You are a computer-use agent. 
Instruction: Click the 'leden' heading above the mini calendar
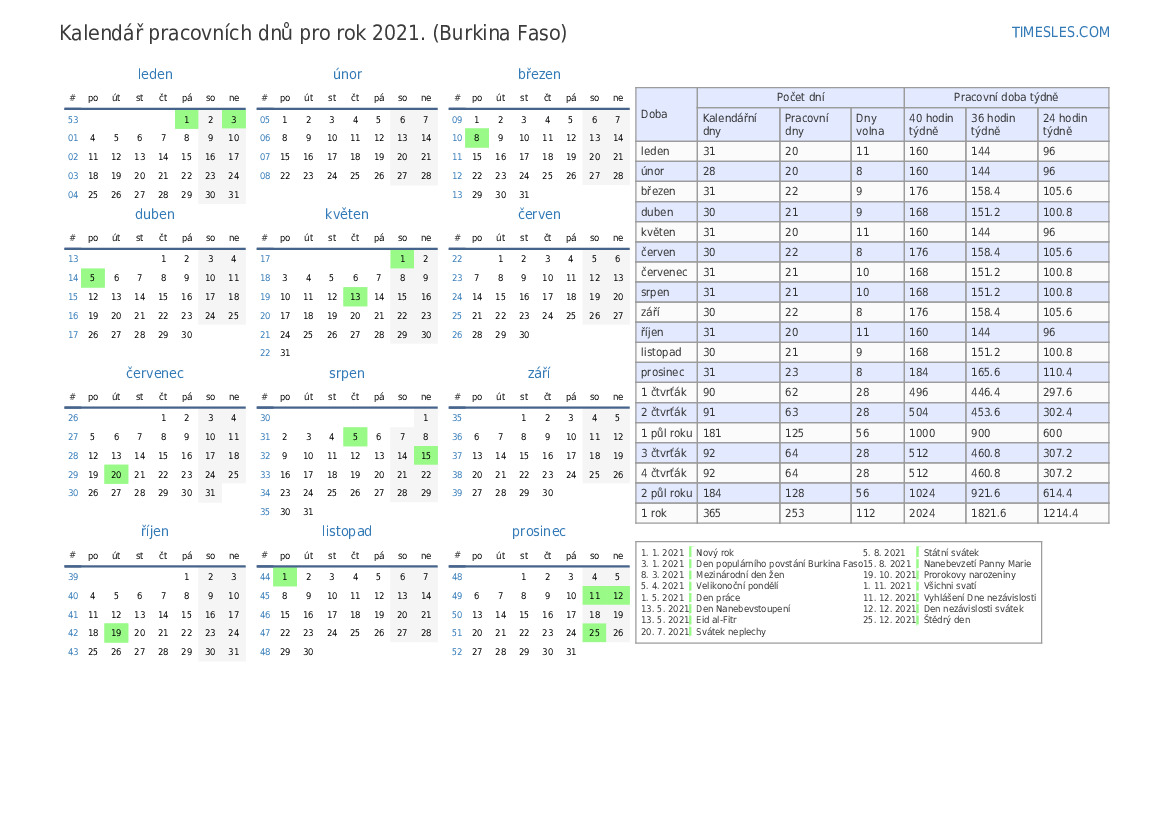(x=155, y=74)
